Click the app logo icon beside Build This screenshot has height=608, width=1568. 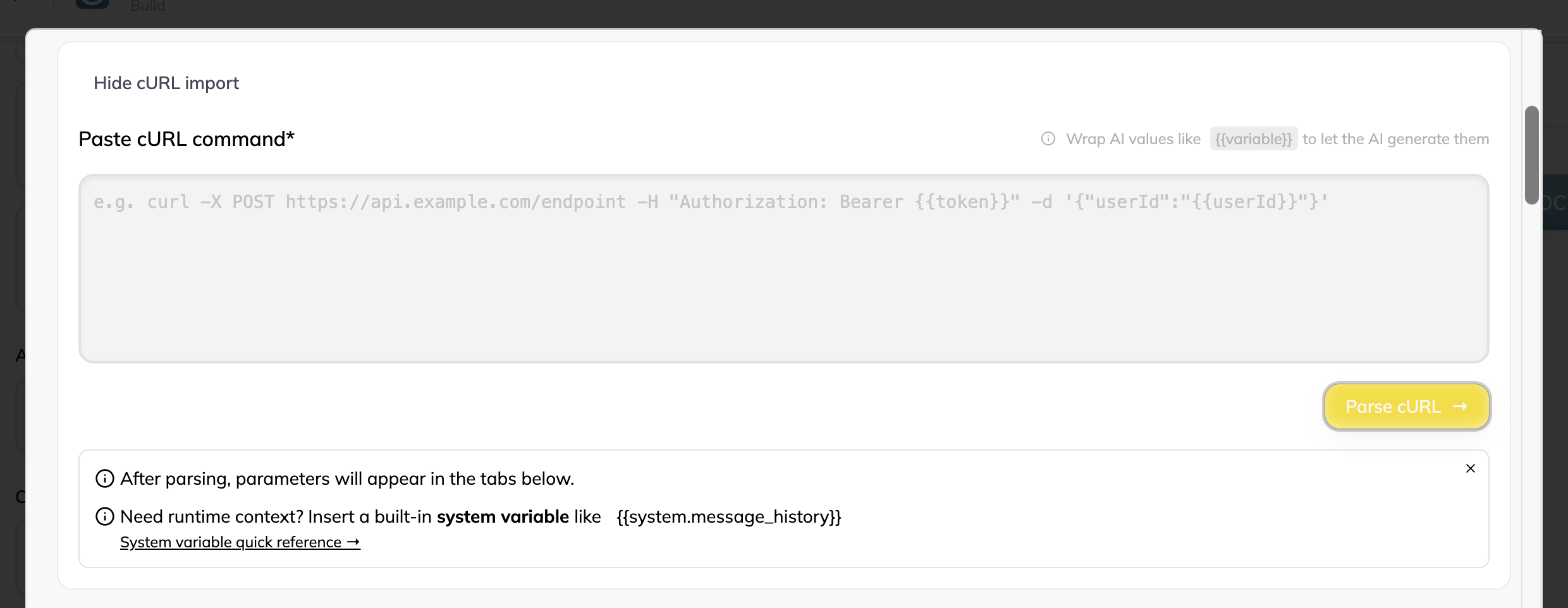(92, 4)
